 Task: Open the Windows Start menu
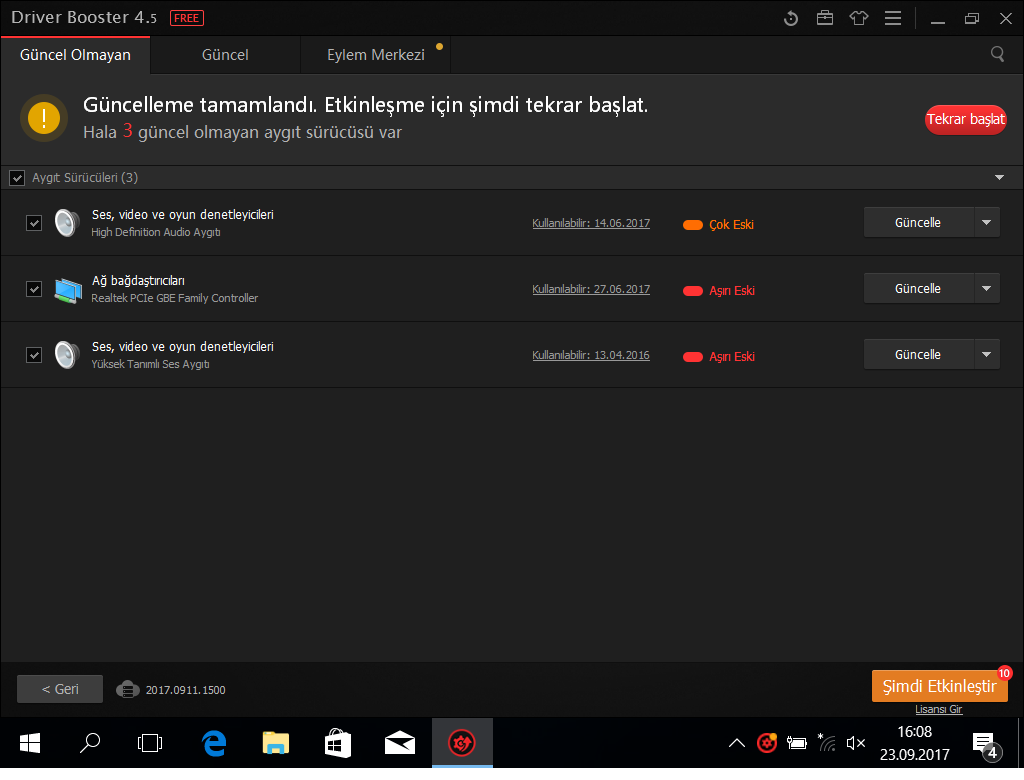pos(30,743)
